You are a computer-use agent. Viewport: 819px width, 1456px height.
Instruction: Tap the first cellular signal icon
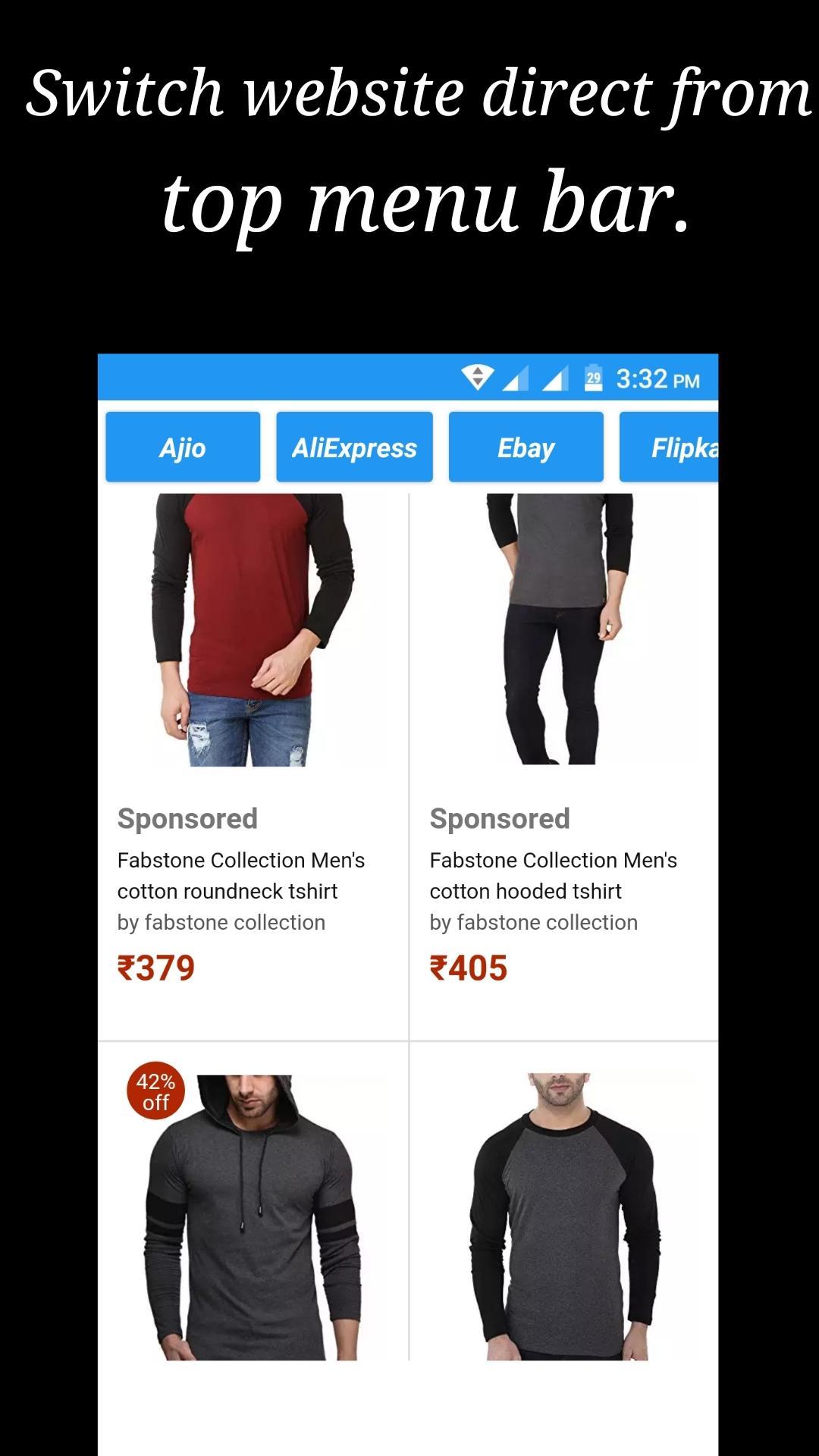(x=516, y=378)
